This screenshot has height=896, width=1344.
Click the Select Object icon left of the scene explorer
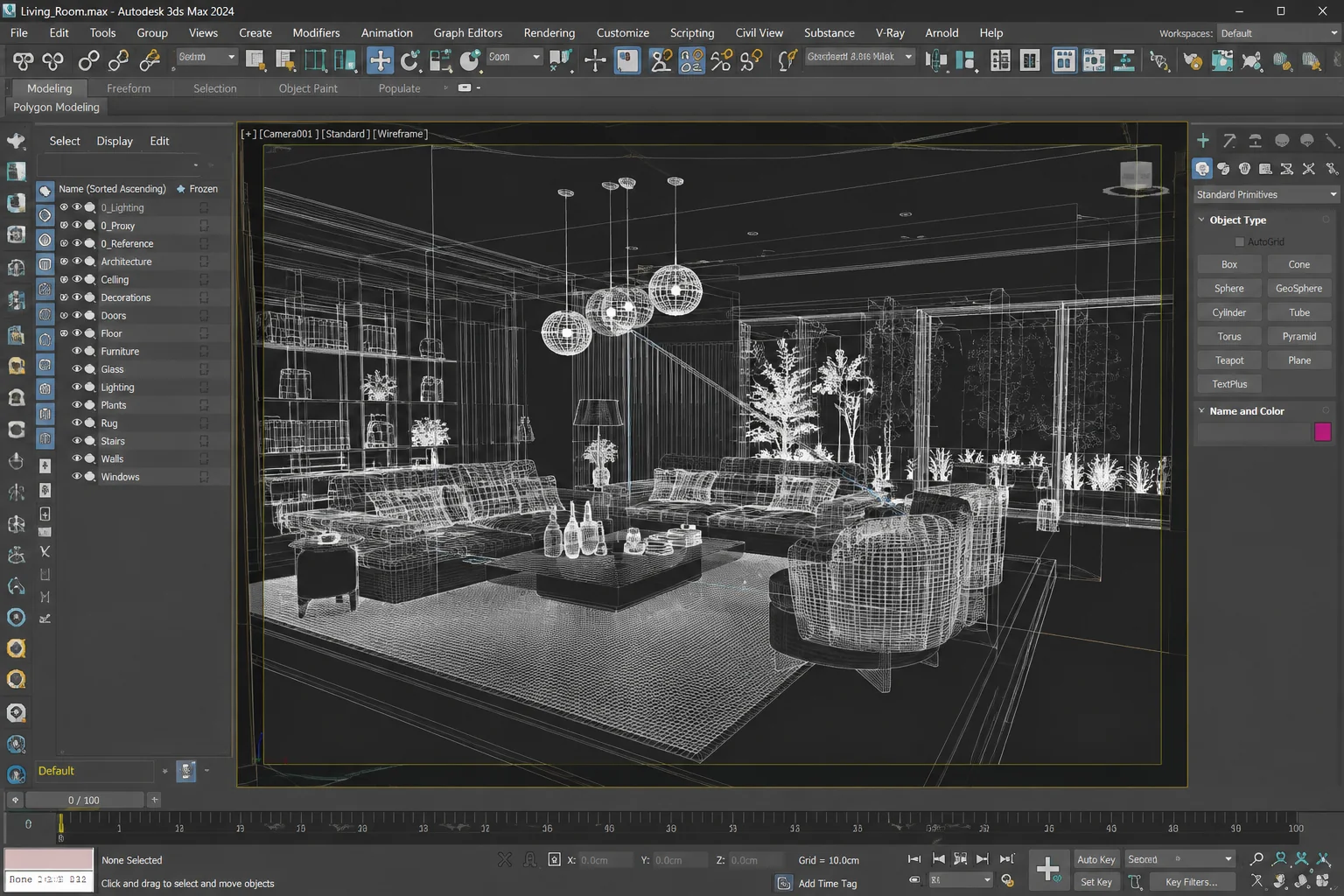coord(16,141)
